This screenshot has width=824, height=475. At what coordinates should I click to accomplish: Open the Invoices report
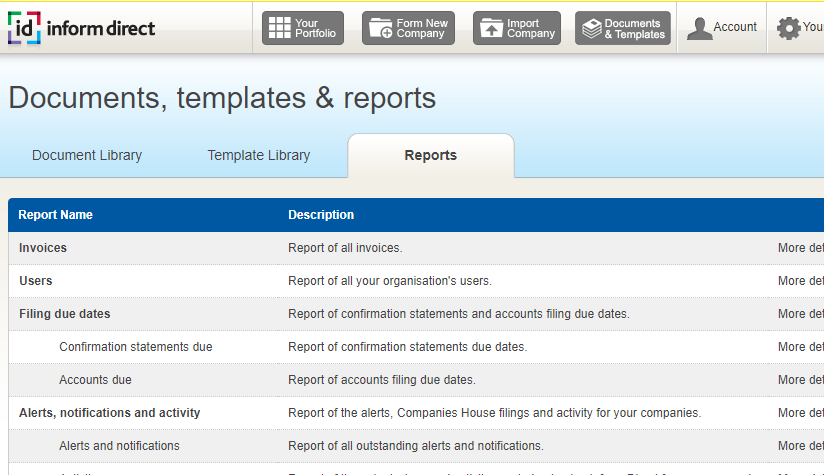pyautogui.click(x=43, y=248)
